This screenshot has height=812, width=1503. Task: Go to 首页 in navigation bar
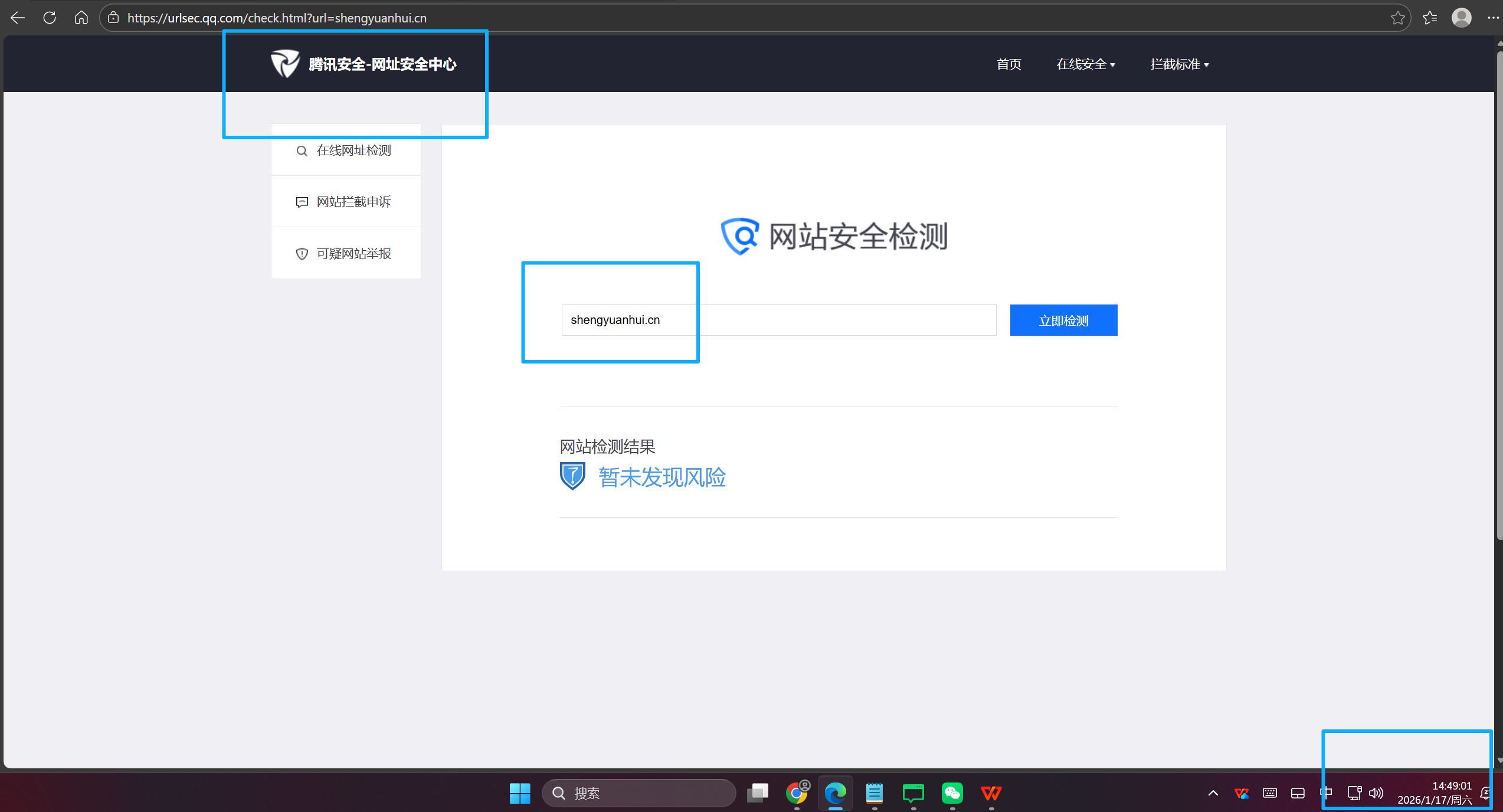click(1008, 64)
